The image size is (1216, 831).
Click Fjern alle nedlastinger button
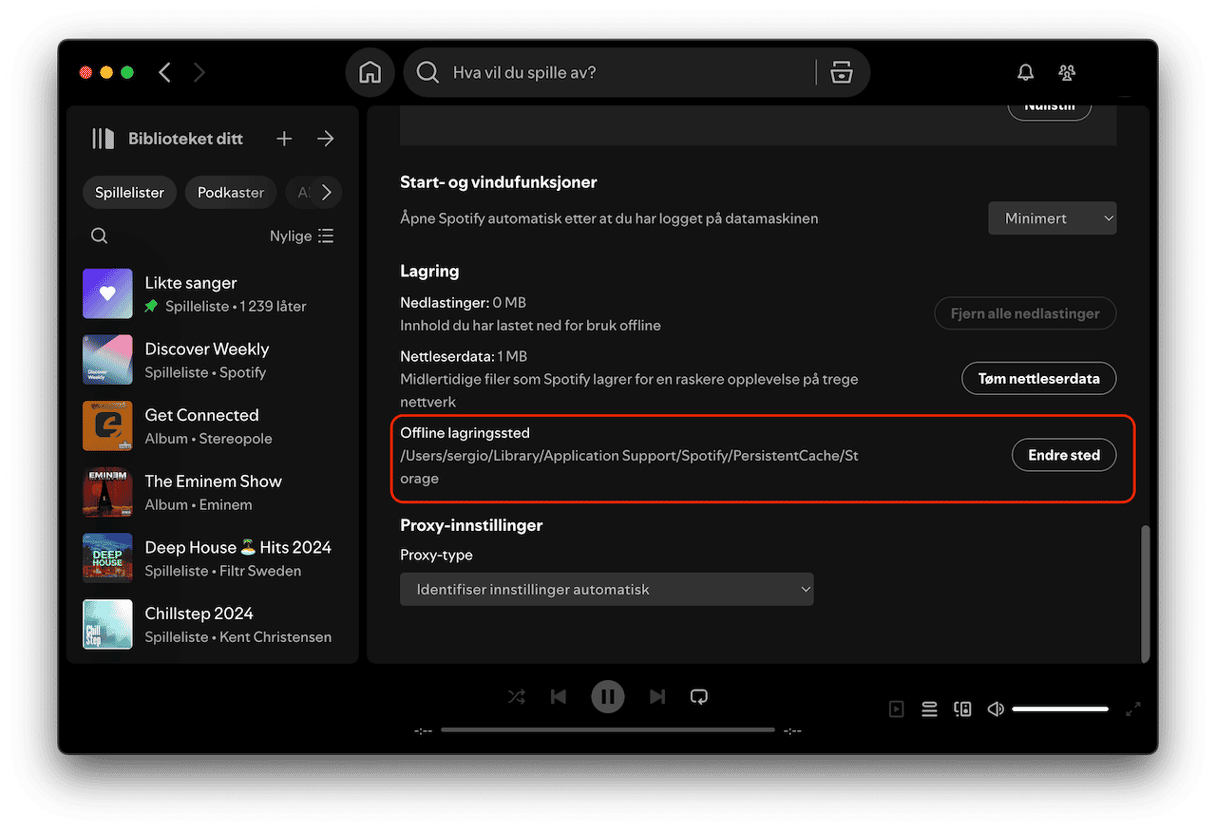[1025, 313]
